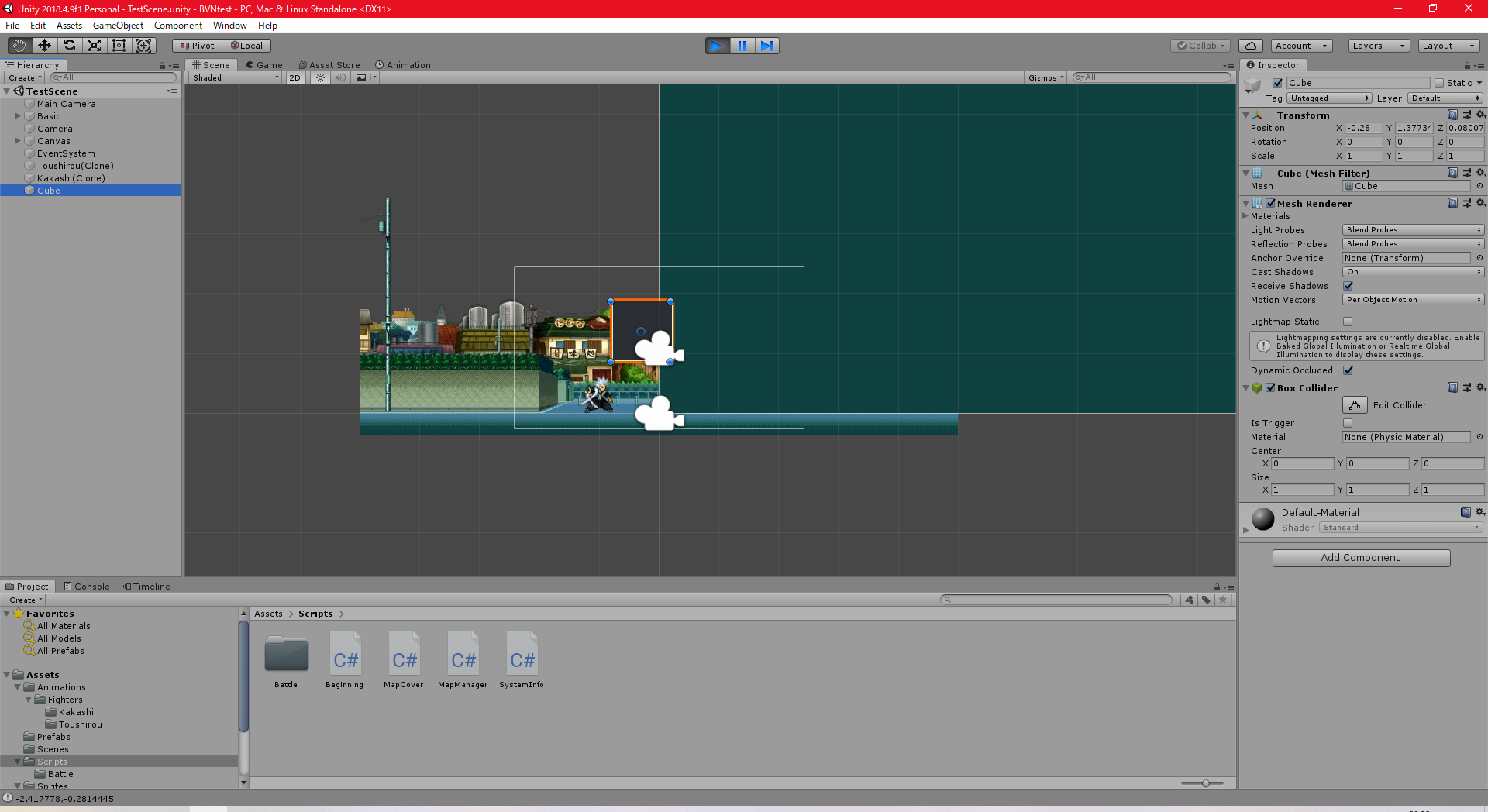
Task: Open the GameObject menu
Action: click(x=118, y=26)
